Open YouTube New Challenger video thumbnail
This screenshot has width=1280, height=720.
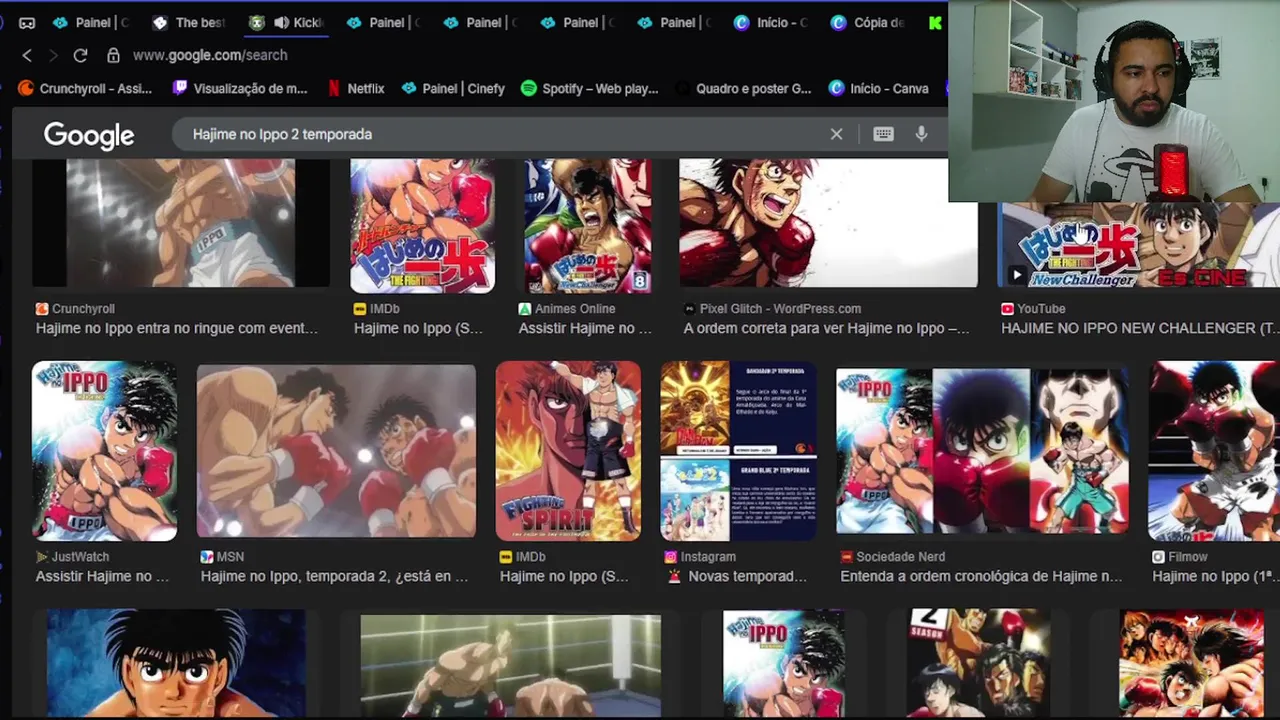tap(1139, 245)
